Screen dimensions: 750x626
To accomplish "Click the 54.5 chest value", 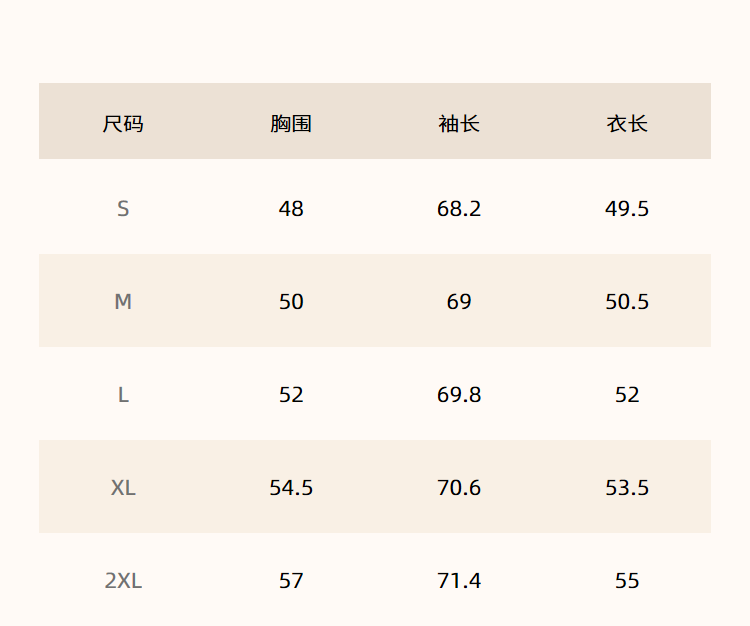I will coord(291,488).
